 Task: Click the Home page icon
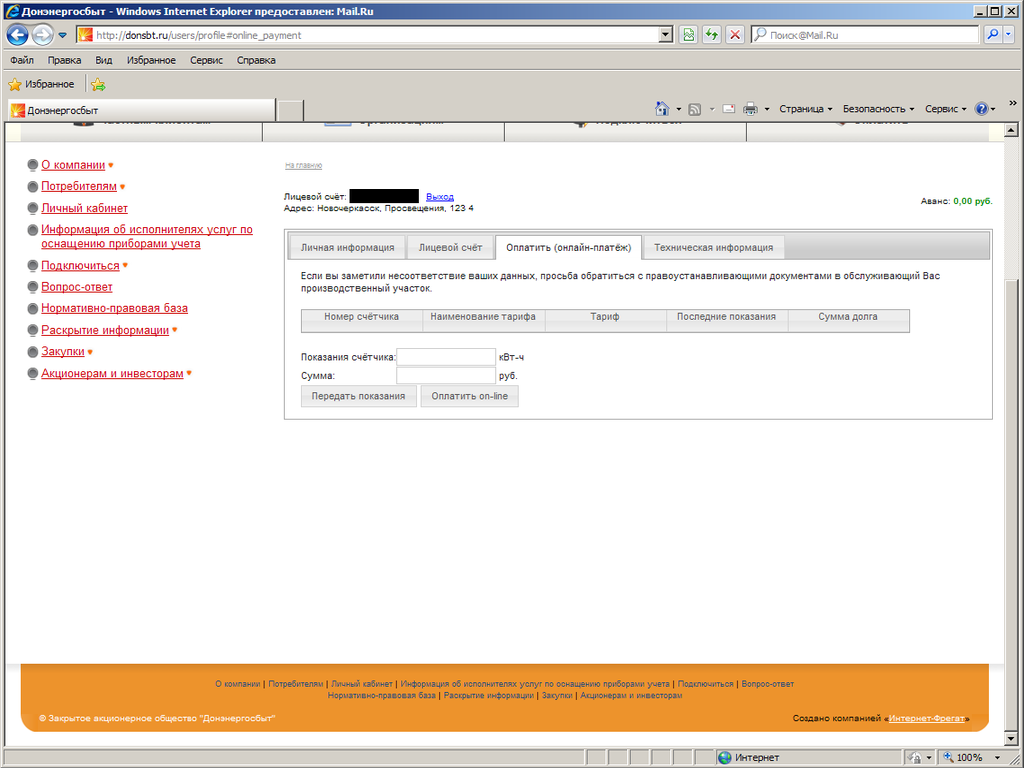point(662,108)
